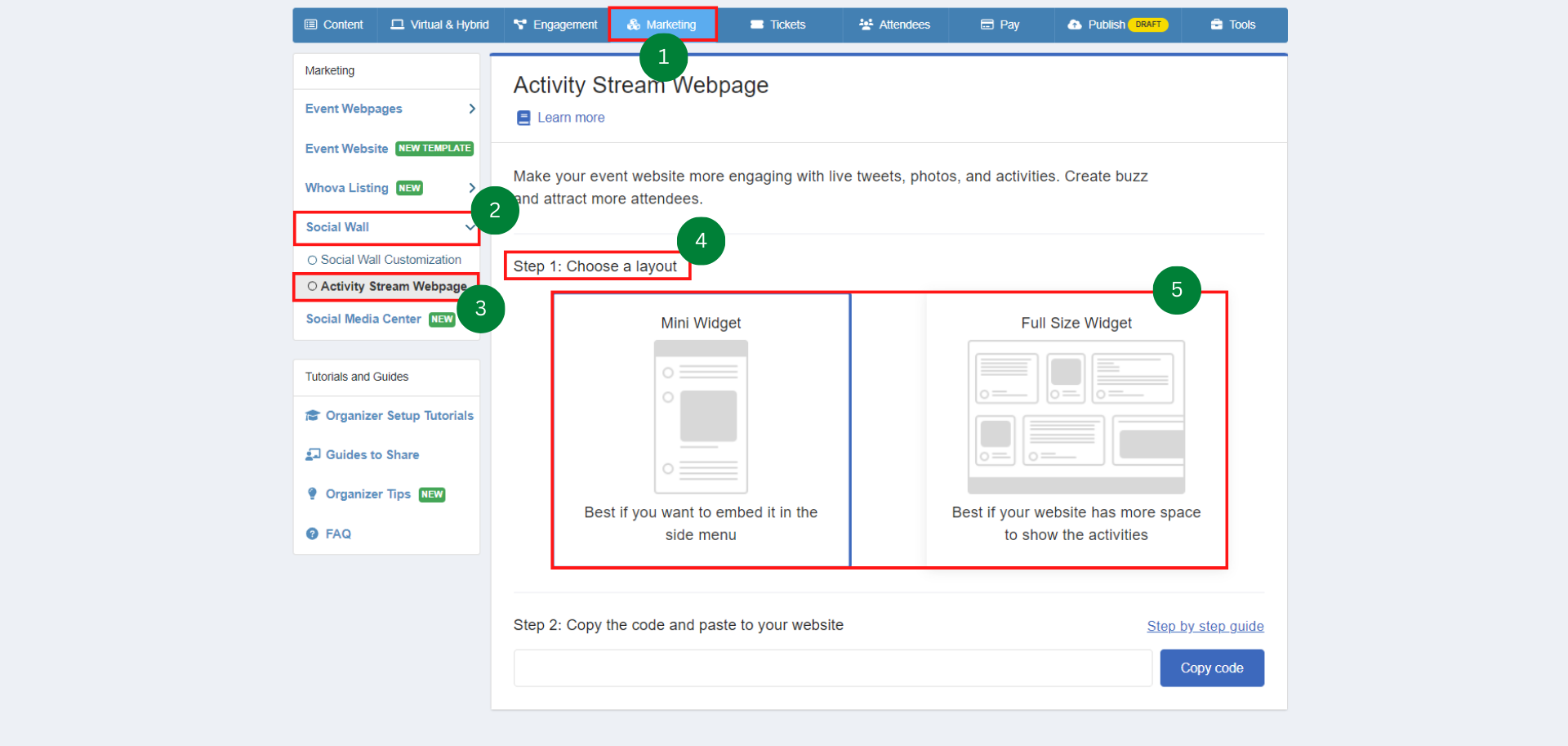This screenshot has width=1568, height=746.
Task: Select the Social Wall Customization radio button
Action: tap(312, 260)
